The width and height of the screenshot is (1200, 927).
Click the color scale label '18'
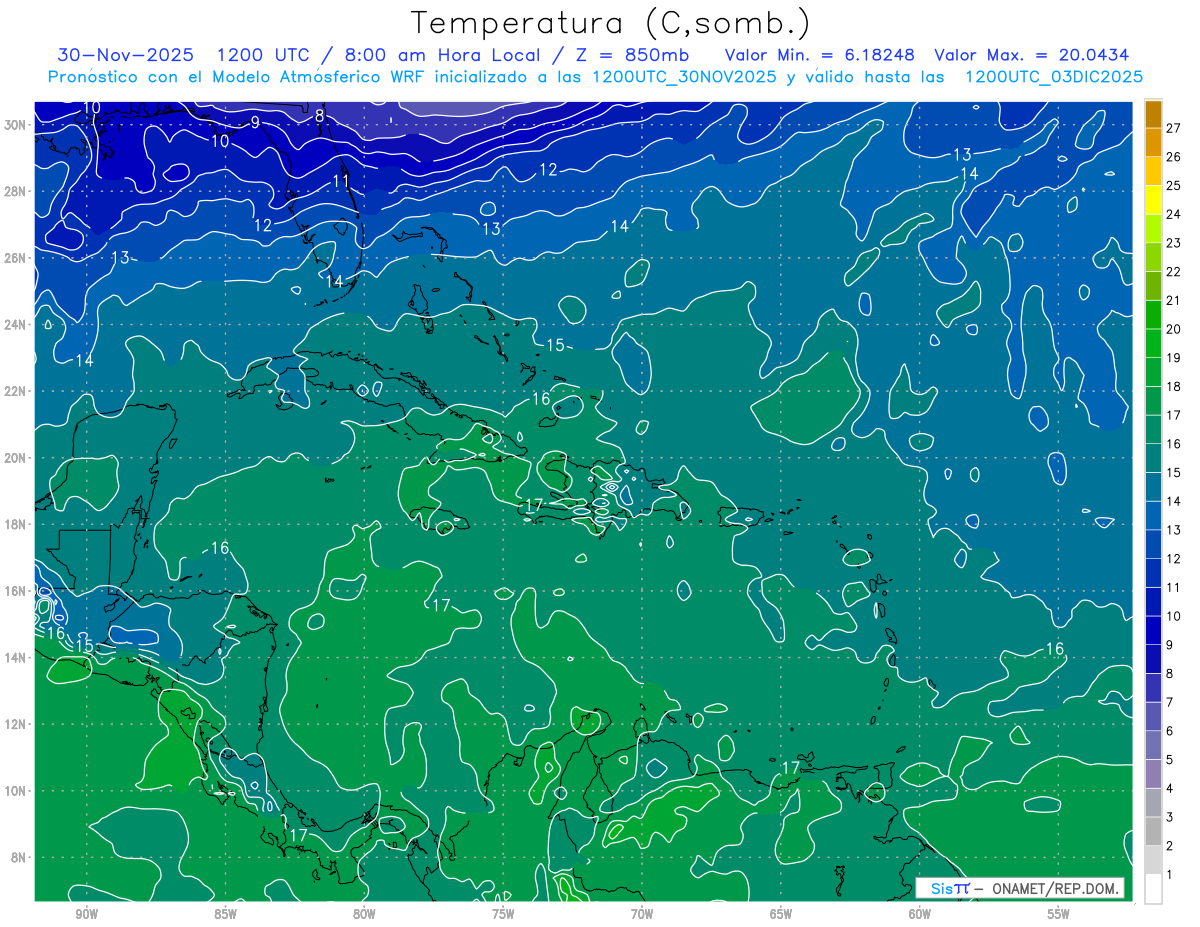(1174, 386)
